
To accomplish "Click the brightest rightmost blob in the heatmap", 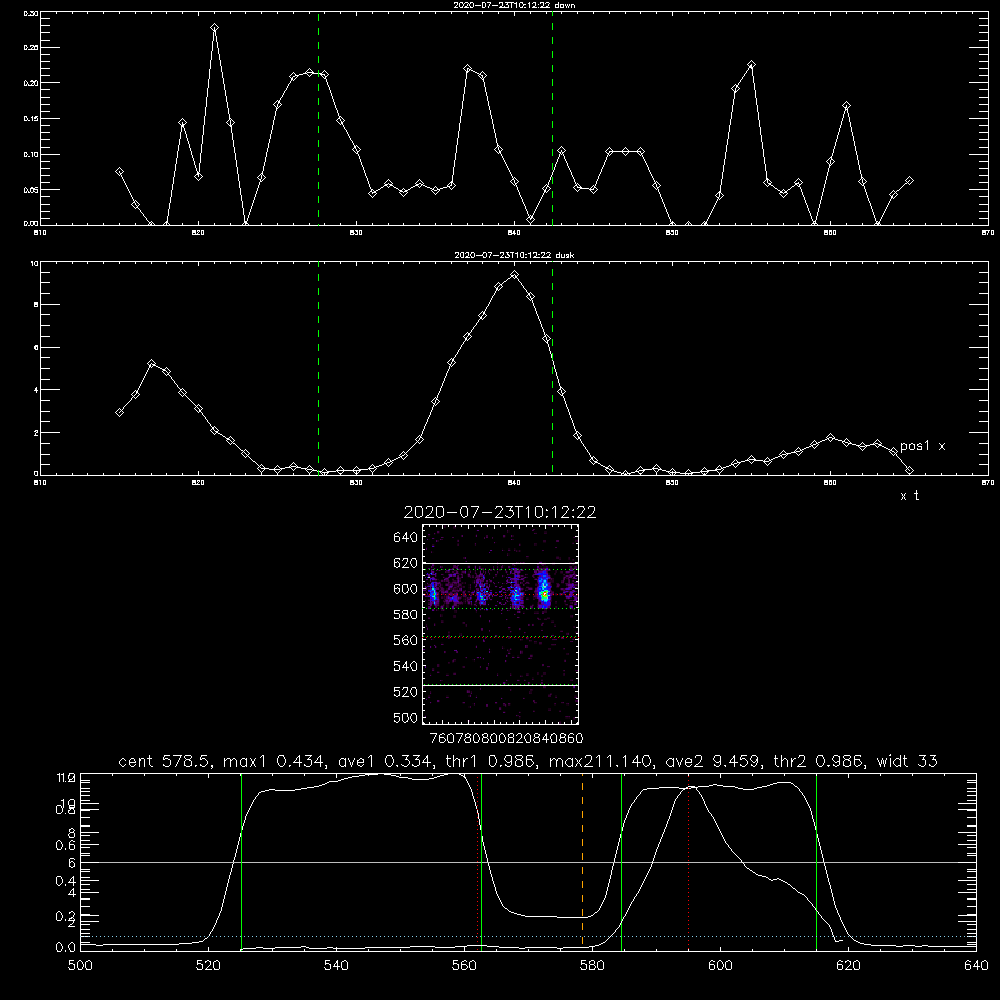I will click(544, 590).
